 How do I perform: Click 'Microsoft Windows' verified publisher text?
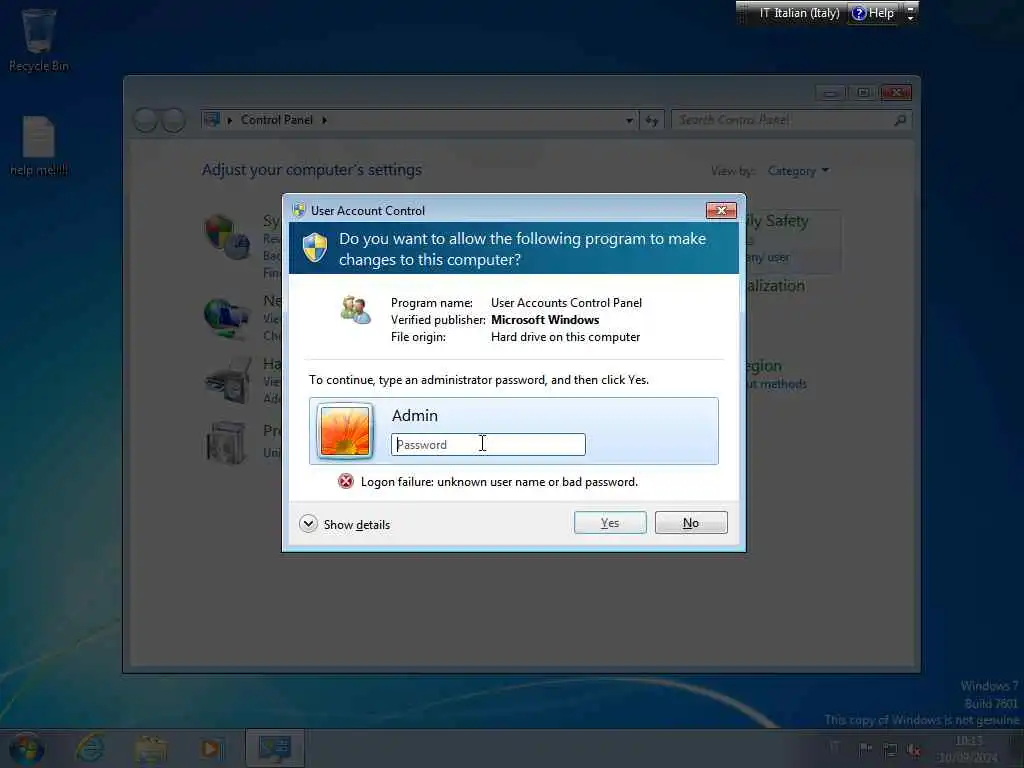pos(545,320)
